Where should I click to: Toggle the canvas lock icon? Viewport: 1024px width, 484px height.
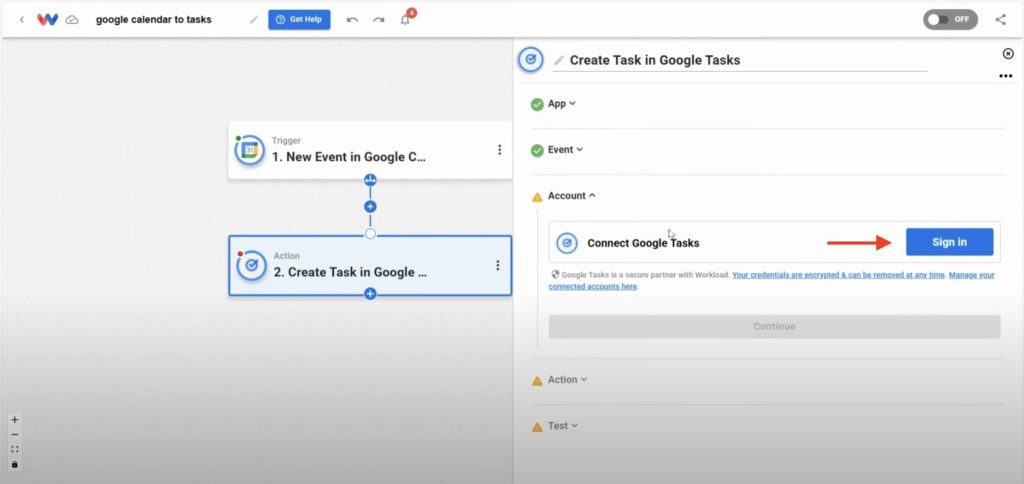tap(14, 464)
